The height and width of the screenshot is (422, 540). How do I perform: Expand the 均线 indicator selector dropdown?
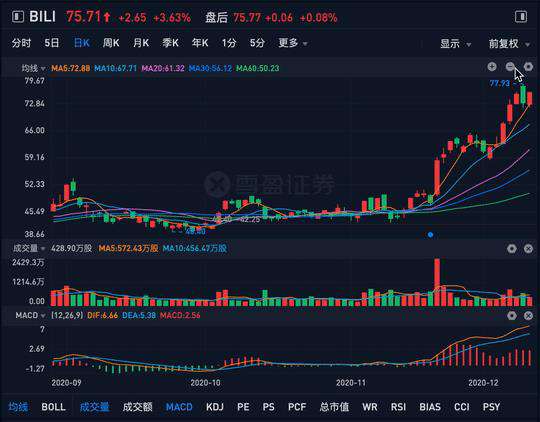pos(33,68)
